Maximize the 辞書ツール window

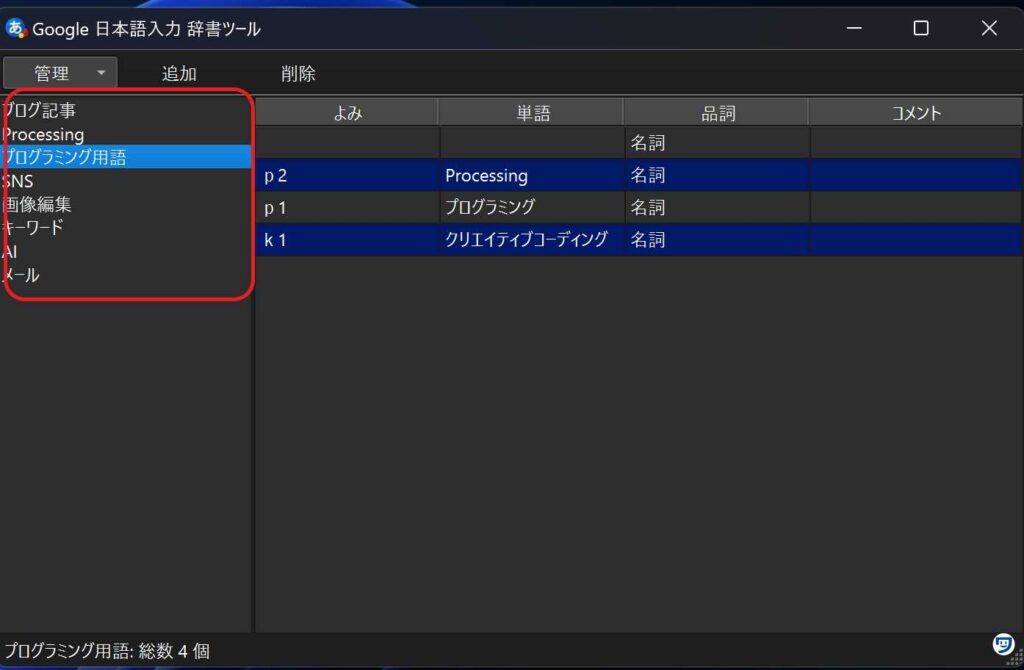921,28
